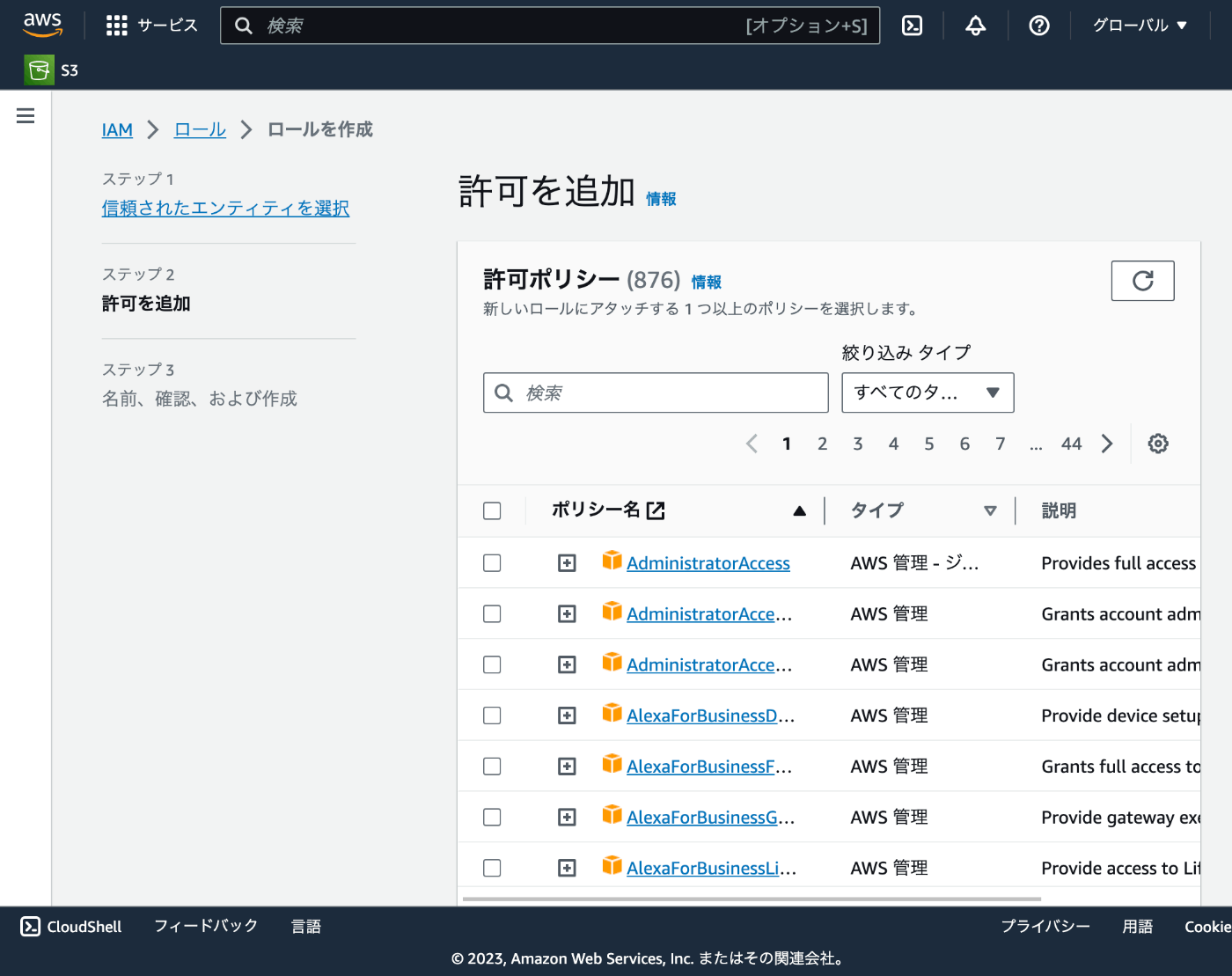The image size is (1232, 976).
Task: Click the search magnifier in top bar
Action: 244,26
